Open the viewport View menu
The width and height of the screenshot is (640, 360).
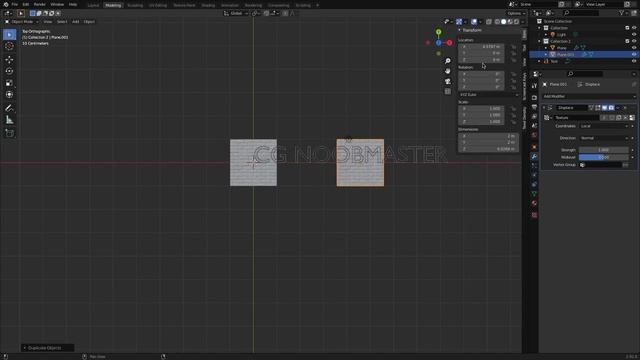48,22
